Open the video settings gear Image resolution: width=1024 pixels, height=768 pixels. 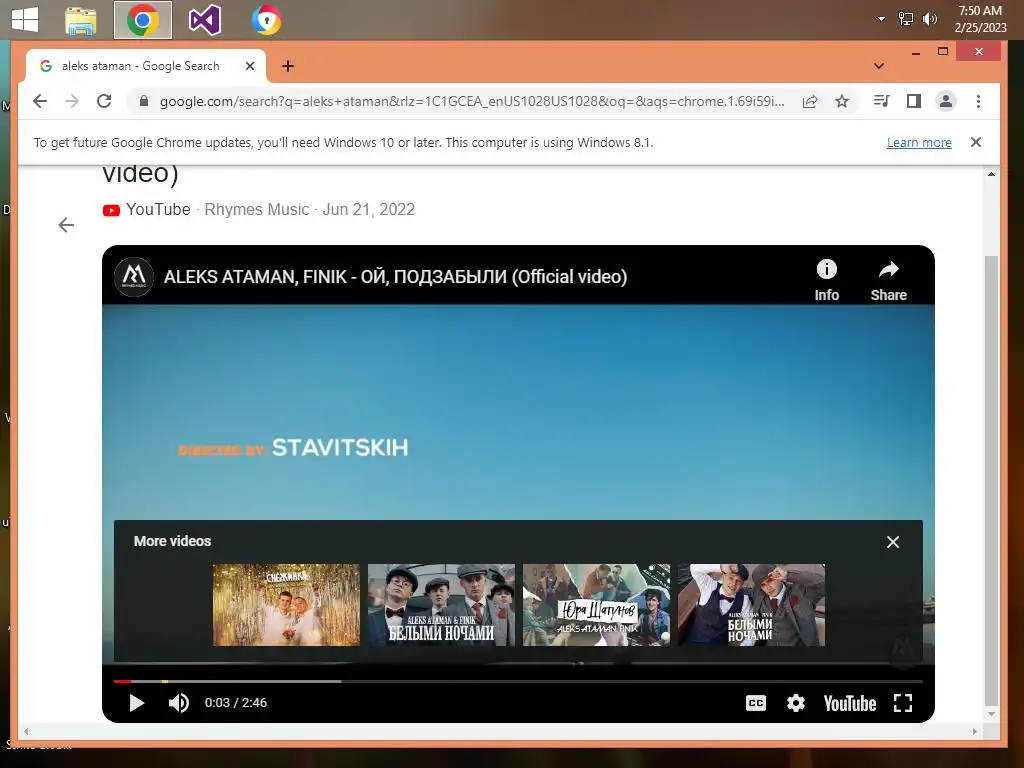pos(795,703)
